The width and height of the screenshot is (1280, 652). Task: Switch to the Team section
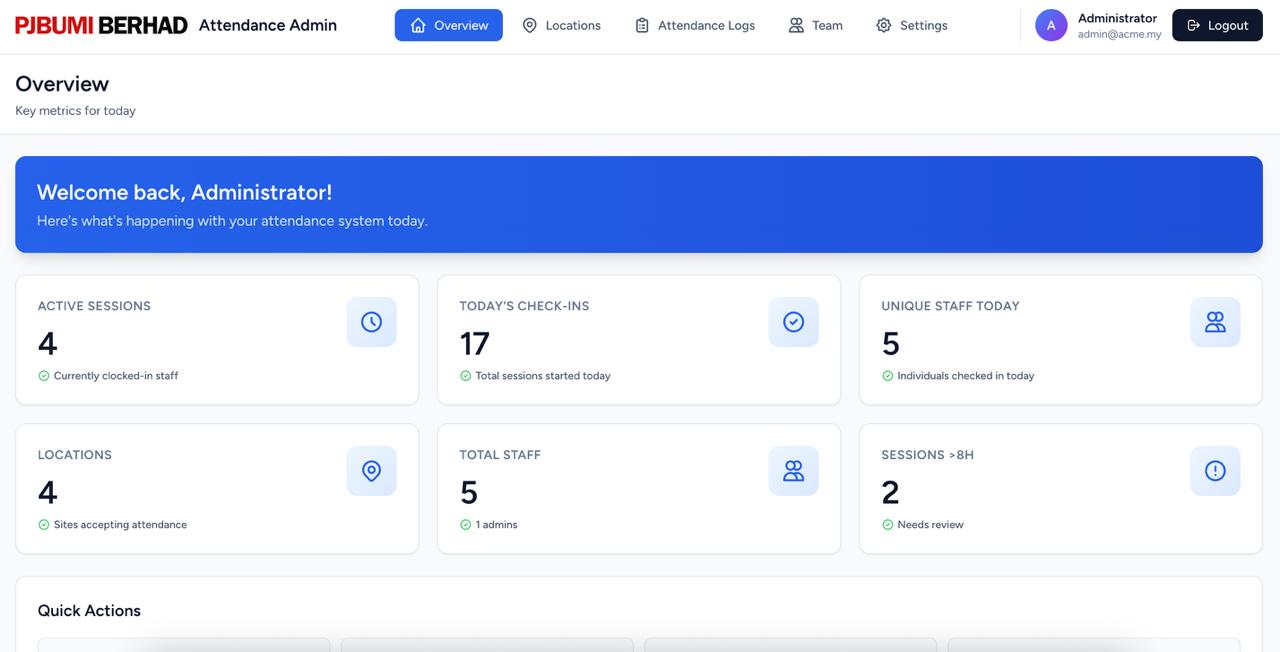[815, 25]
